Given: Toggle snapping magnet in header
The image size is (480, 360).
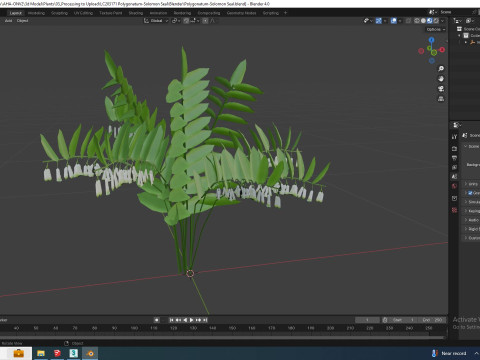Looking at the screenshot, I should [186, 21].
